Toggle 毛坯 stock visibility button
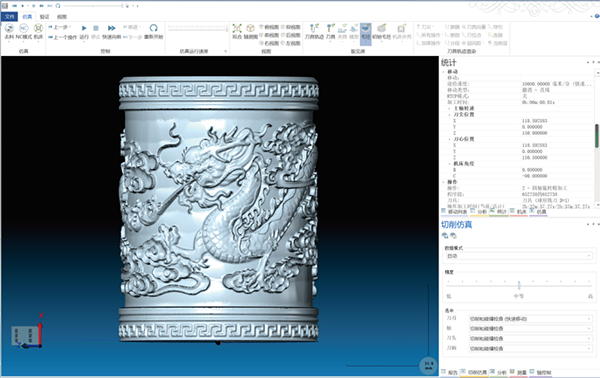600x378 pixels. [366, 32]
